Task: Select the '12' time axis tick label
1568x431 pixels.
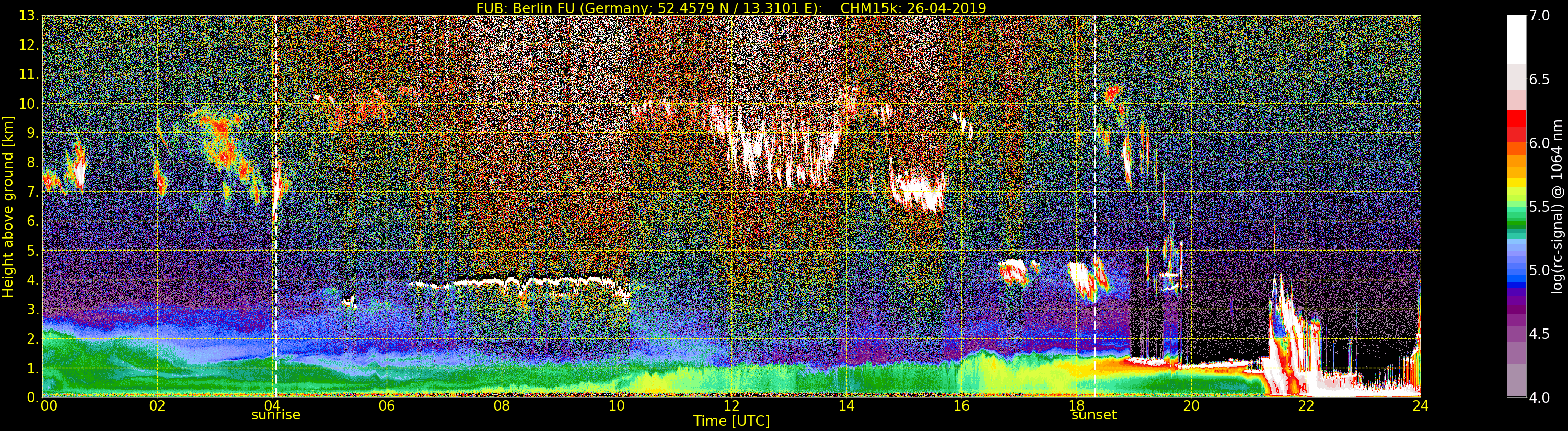Action: [731, 406]
